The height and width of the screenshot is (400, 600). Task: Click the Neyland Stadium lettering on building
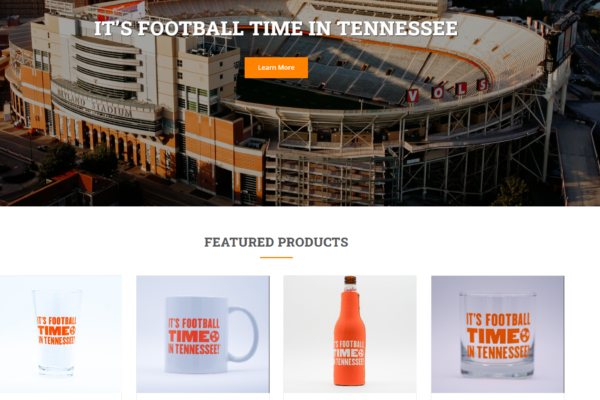point(94,104)
